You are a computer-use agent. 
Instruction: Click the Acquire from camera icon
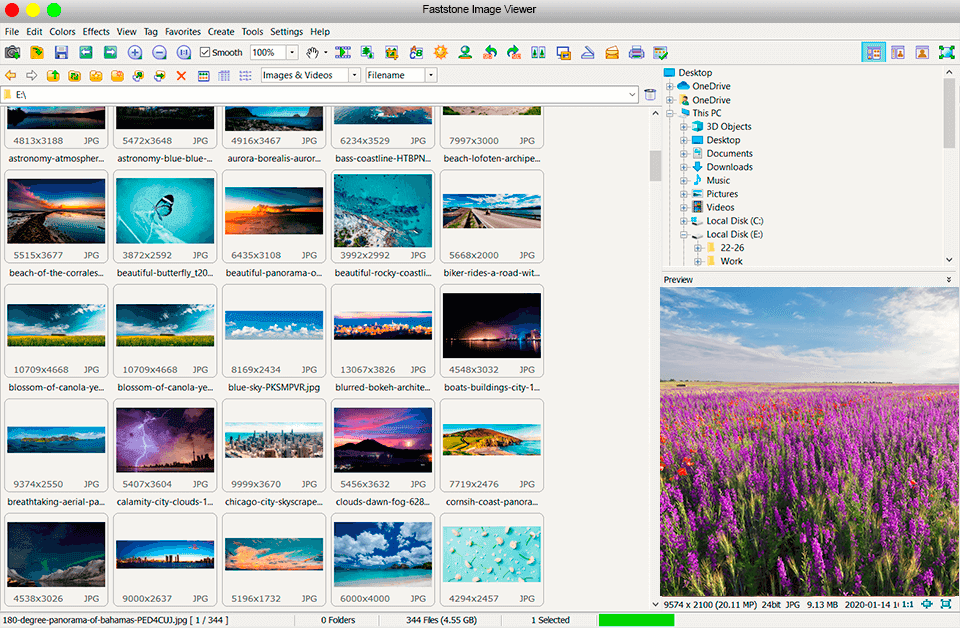click(12, 52)
